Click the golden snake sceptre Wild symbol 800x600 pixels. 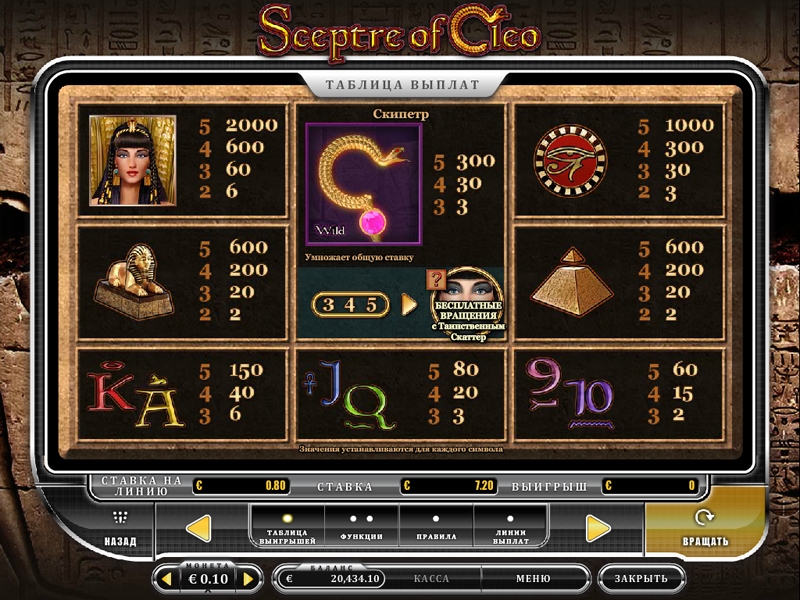364,184
